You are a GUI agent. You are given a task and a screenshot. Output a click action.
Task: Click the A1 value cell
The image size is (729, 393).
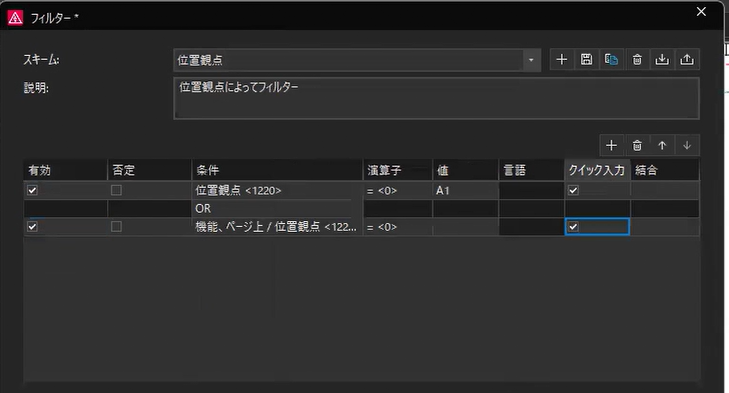tap(465, 190)
